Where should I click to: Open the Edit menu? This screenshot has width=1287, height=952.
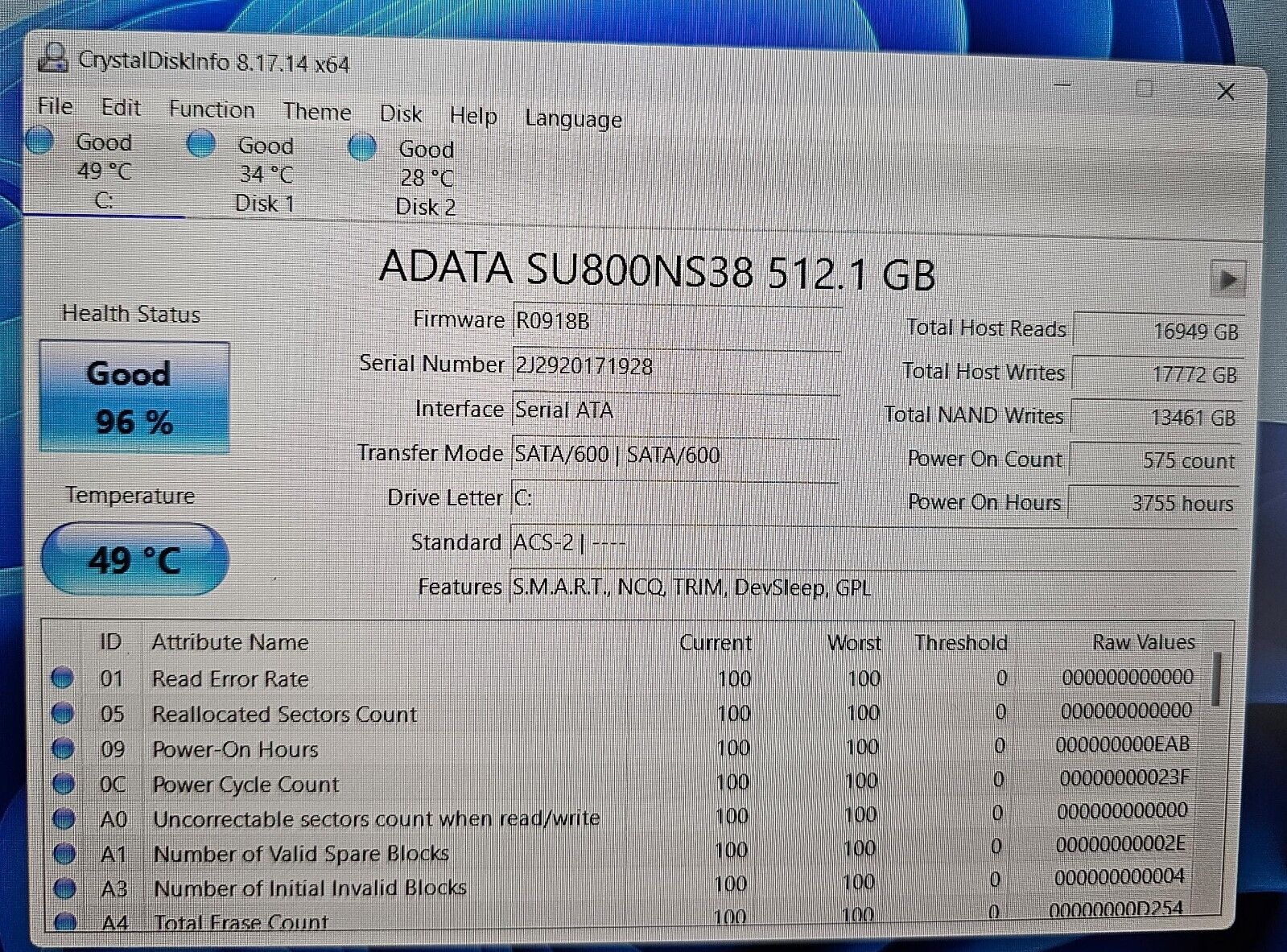[121, 107]
